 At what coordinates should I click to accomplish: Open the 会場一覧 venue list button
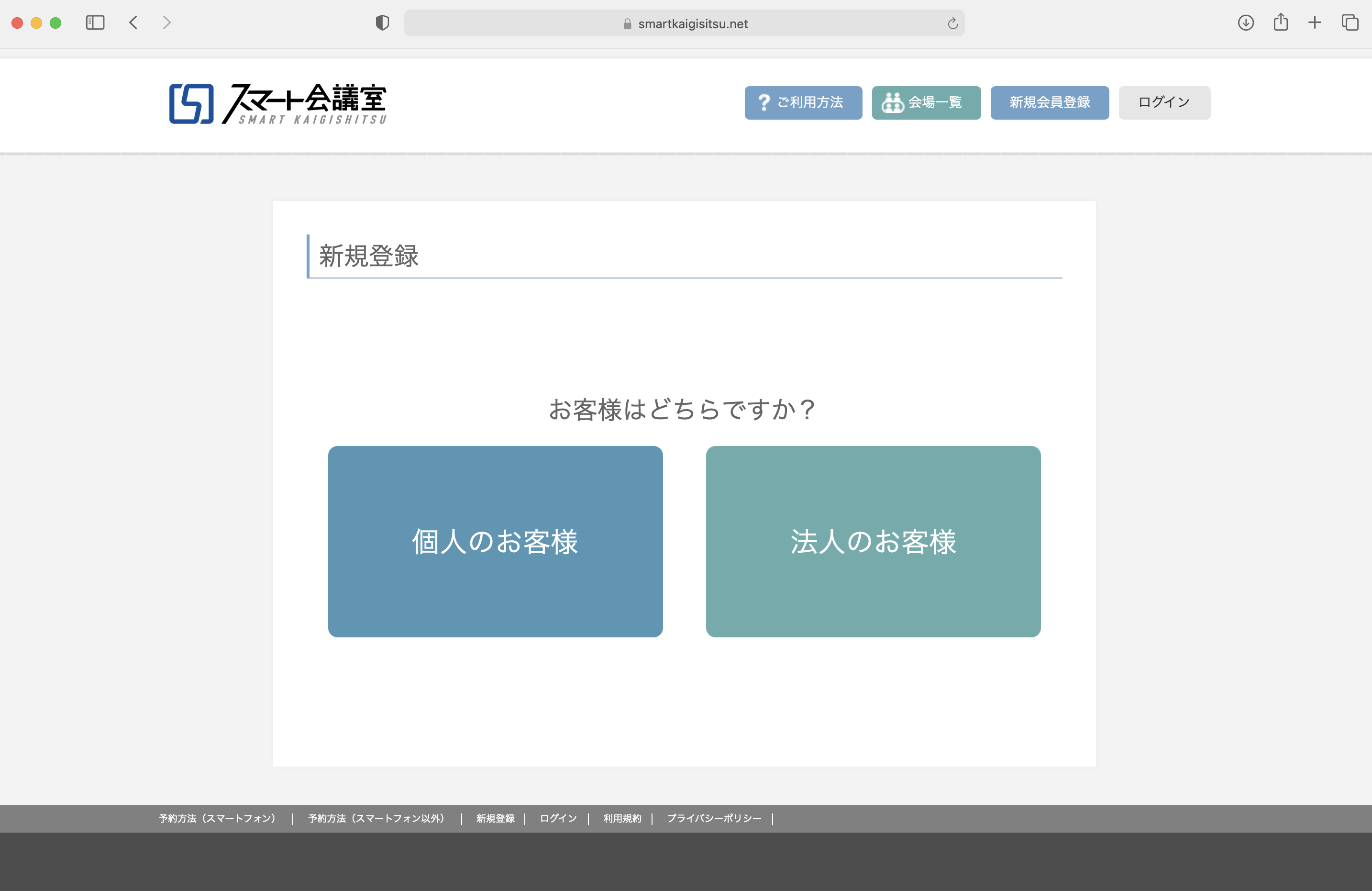926,103
